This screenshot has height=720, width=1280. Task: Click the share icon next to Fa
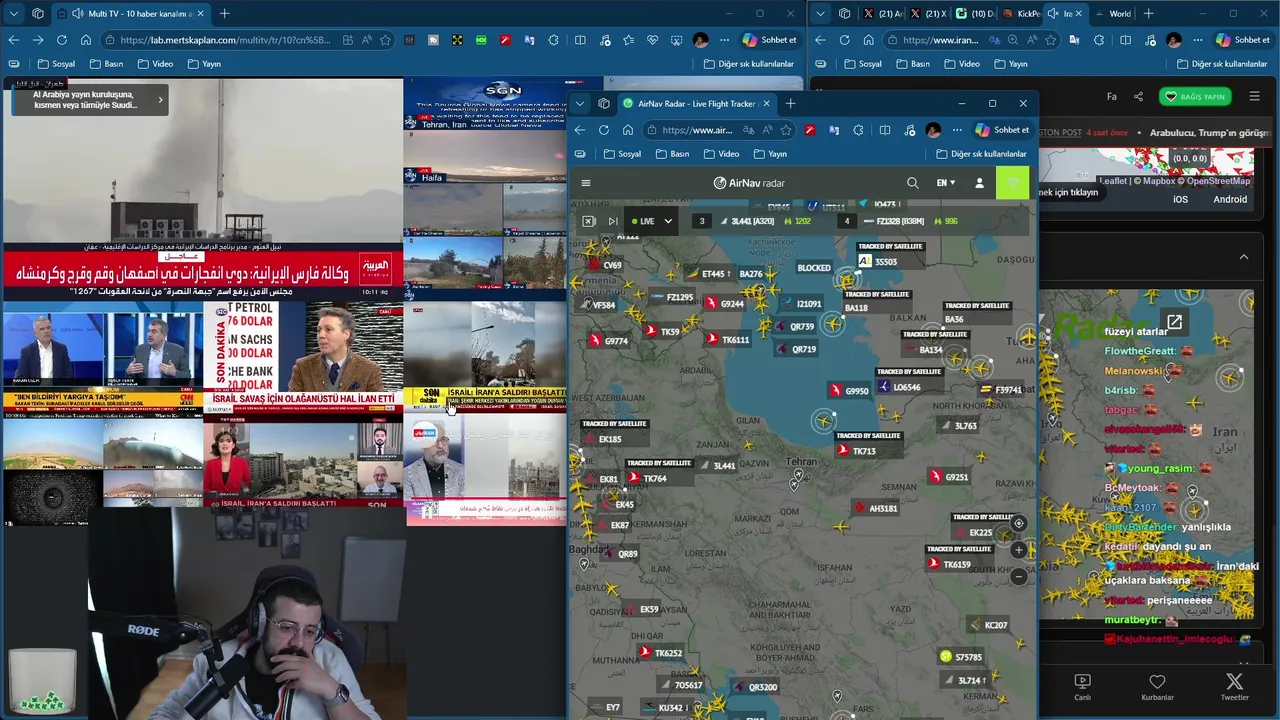tap(1138, 97)
